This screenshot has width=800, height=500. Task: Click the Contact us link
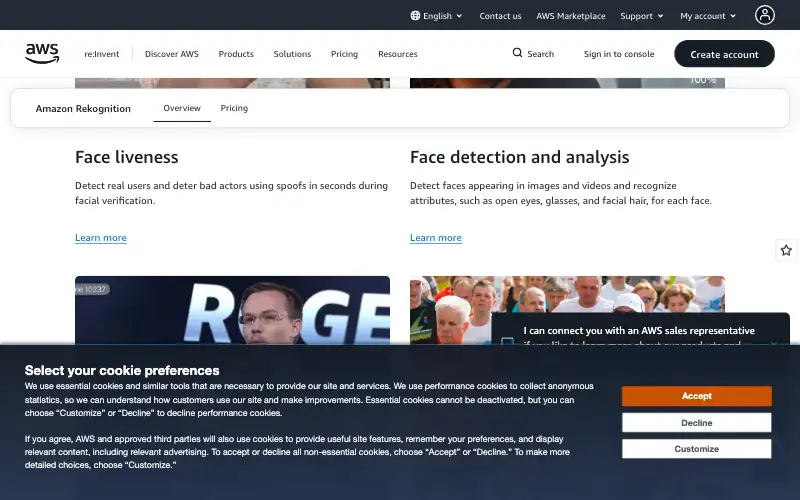click(500, 16)
